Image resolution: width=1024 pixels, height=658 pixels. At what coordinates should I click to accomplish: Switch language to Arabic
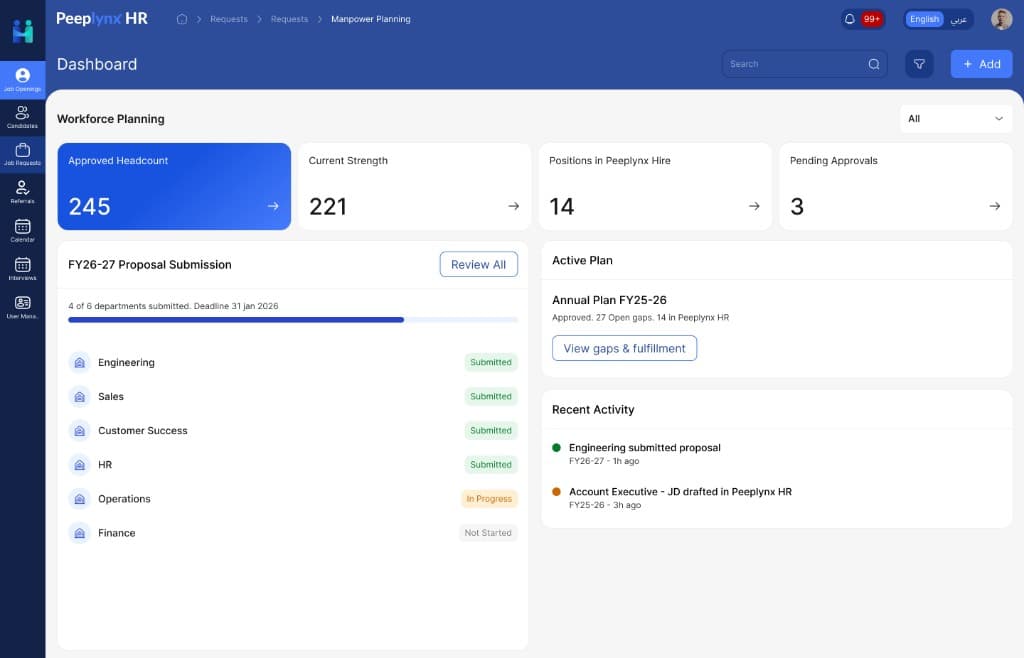pyautogui.click(x=958, y=19)
